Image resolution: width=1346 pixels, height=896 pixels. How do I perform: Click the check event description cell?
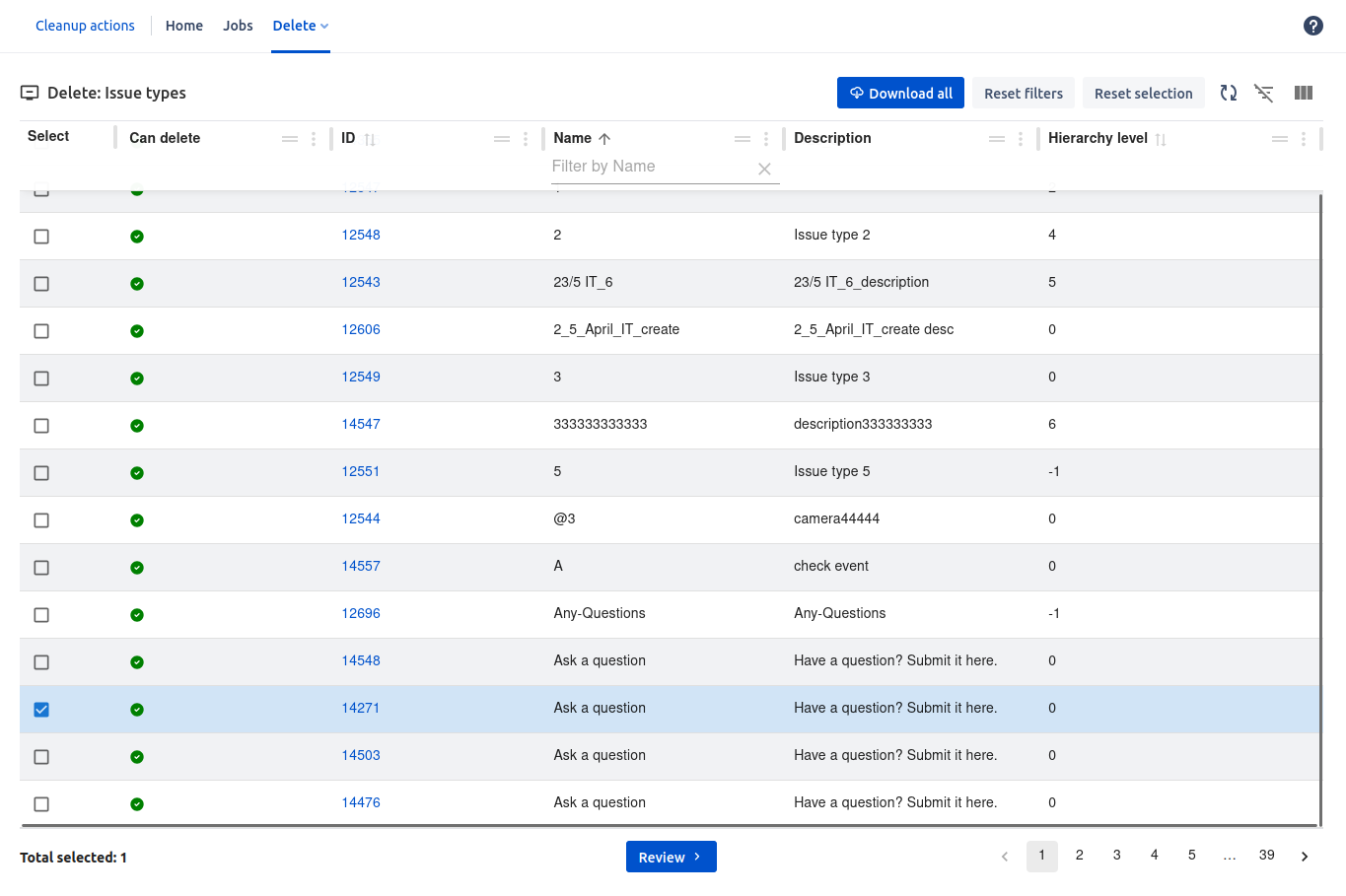point(831,566)
